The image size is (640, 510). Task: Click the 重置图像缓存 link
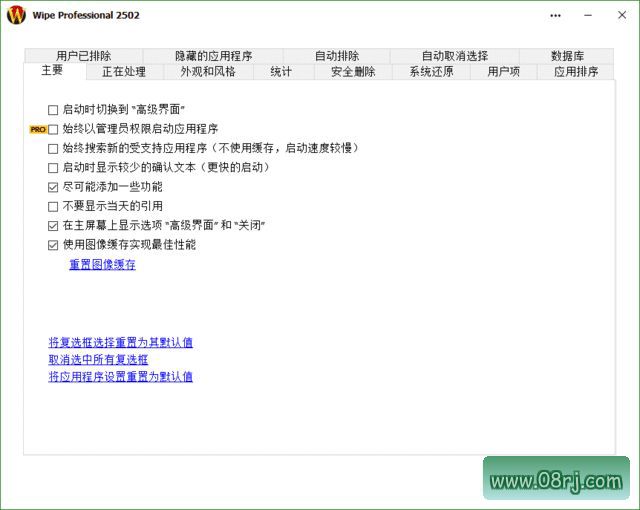coord(102,265)
